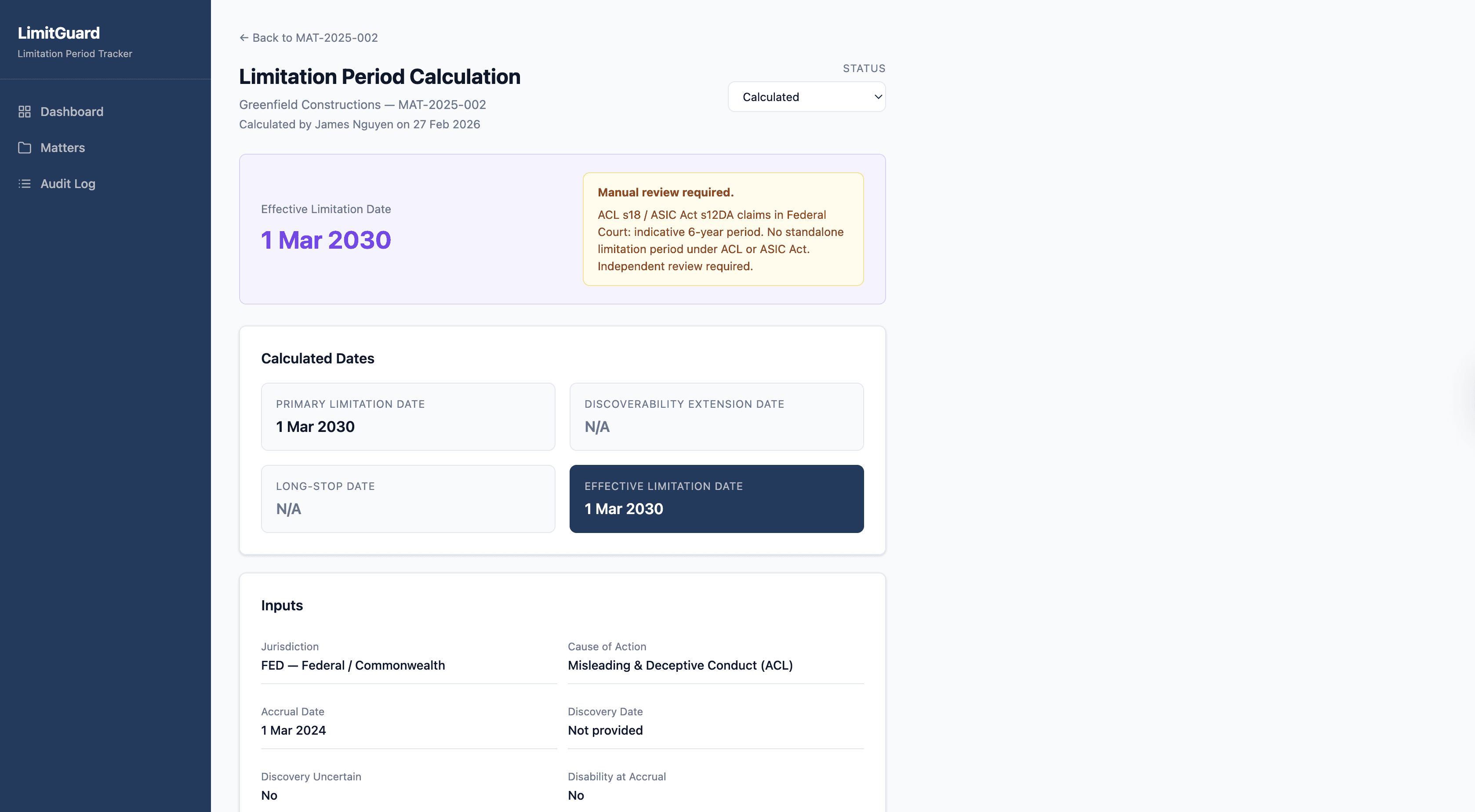Click the Long-Stop Date card

pyautogui.click(x=408, y=498)
